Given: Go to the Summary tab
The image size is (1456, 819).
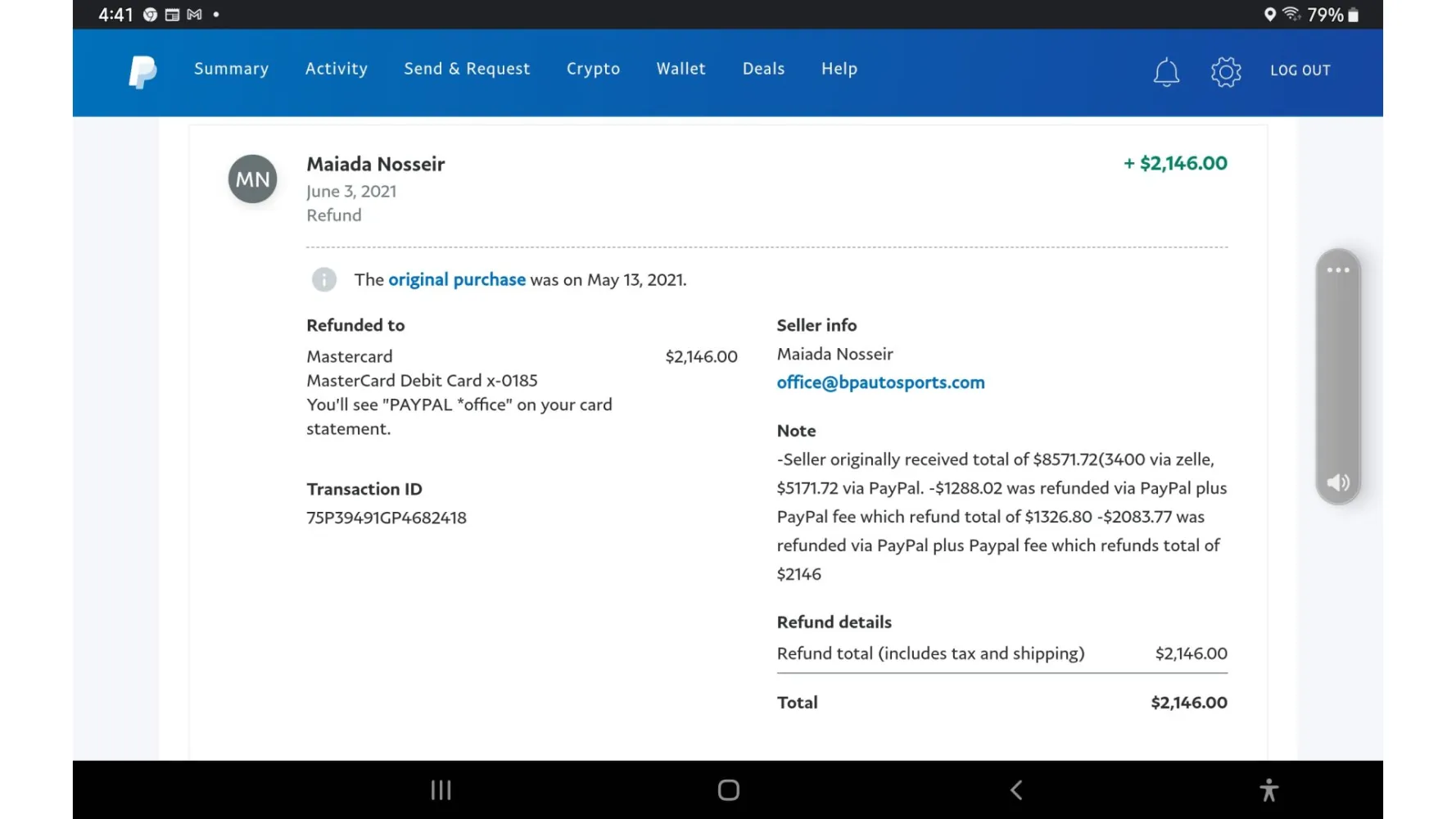Looking at the screenshot, I should [231, 69].
